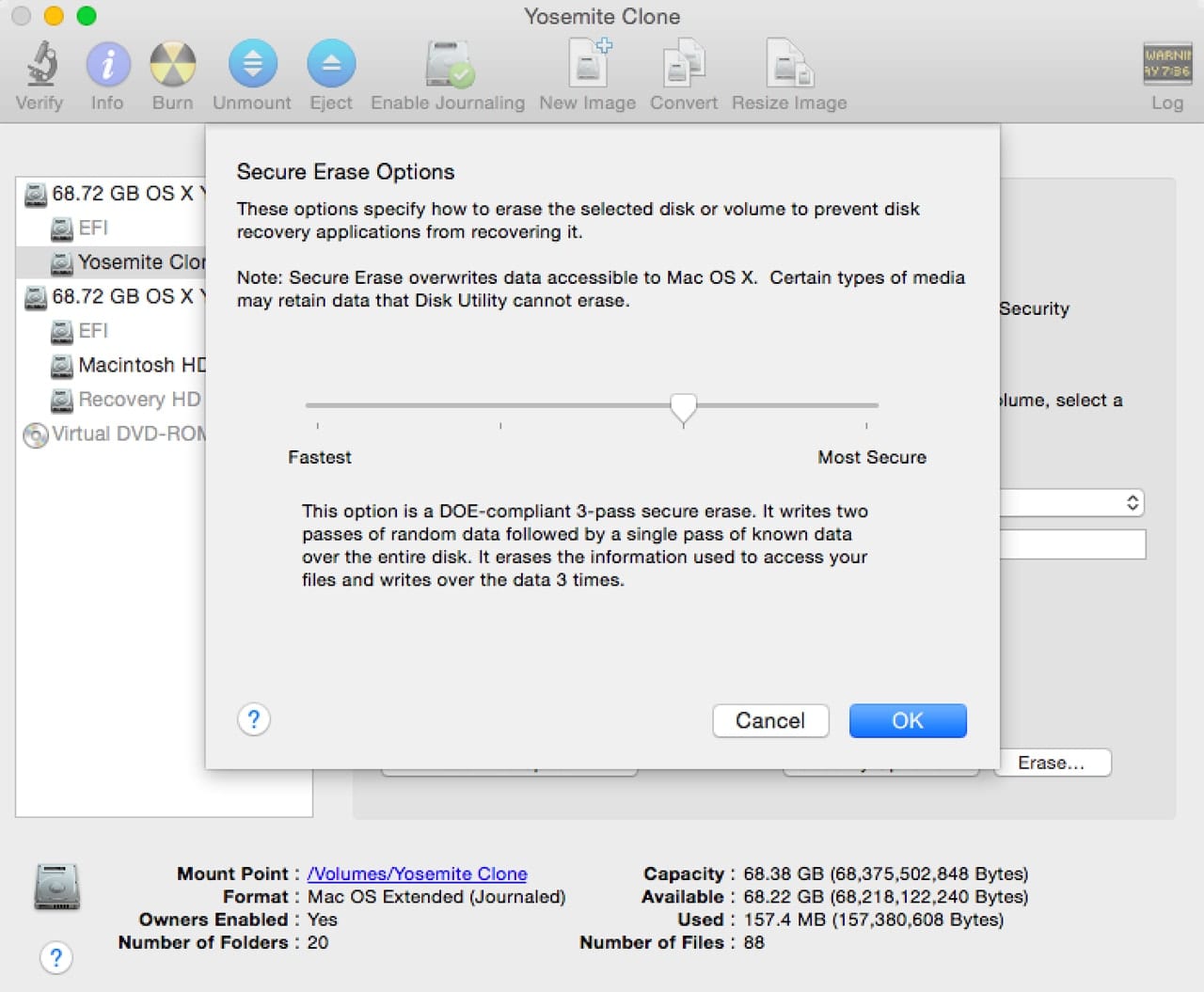Image resolution: width=1204 pixels, height=992 pixels.
Task: Select Macintosh HD in the sidebar
Action: tap(139, 365)
